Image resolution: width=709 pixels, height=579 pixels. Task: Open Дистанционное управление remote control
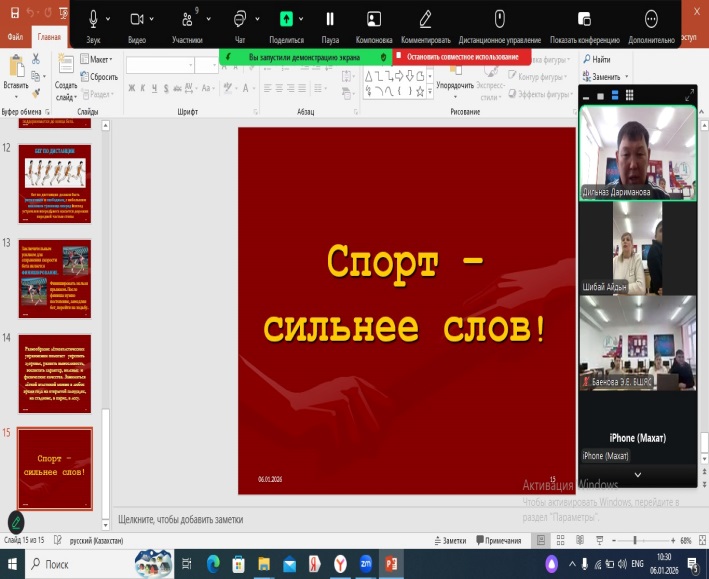(x=500, y=20)
